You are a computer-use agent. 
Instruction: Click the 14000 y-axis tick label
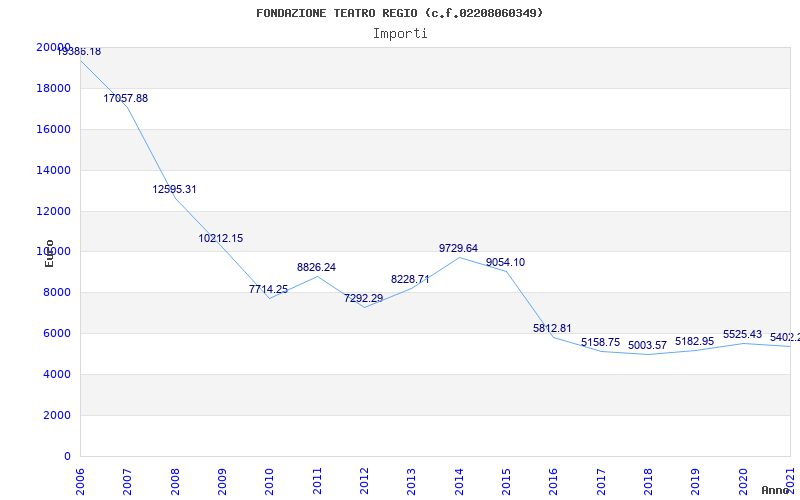54,170
